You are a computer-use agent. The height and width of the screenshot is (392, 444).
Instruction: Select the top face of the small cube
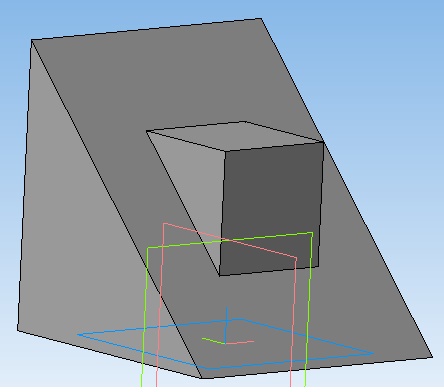pos(235,135)
